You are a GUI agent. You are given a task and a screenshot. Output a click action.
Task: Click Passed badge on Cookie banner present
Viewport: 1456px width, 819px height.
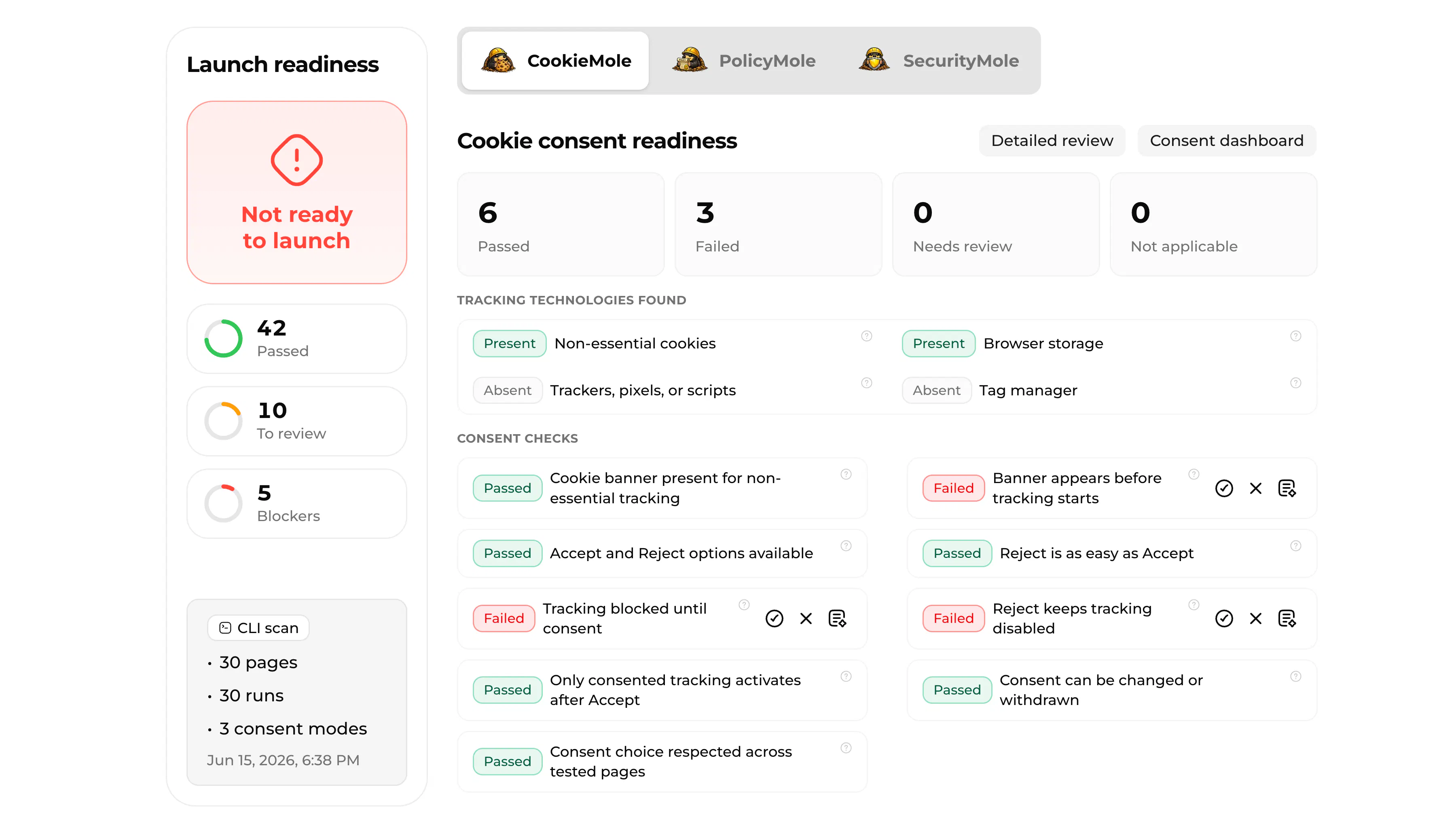[x=508, y=489]
